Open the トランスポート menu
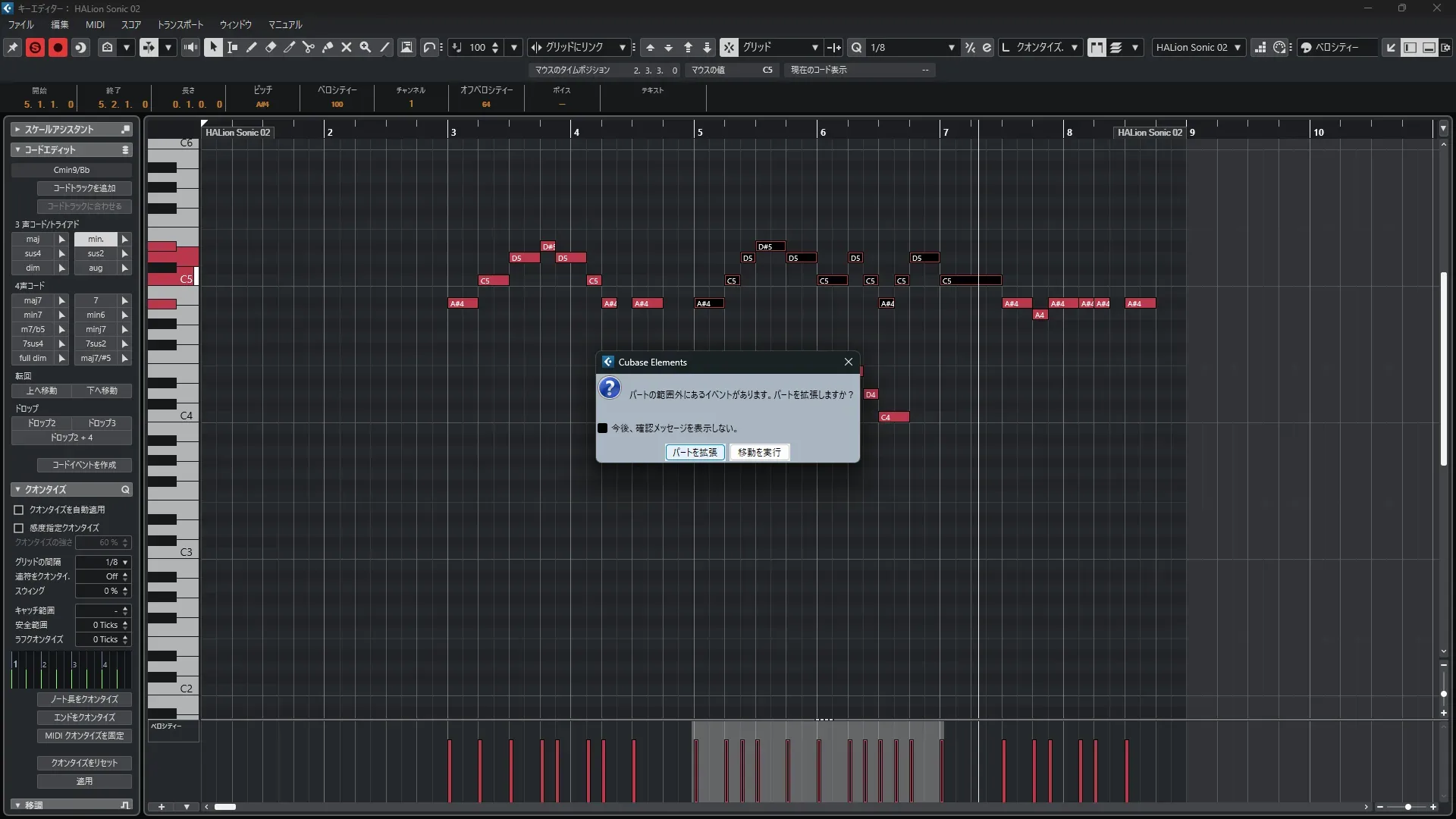This screenshot has height=819, width=1456. click(x=180, y=25)
